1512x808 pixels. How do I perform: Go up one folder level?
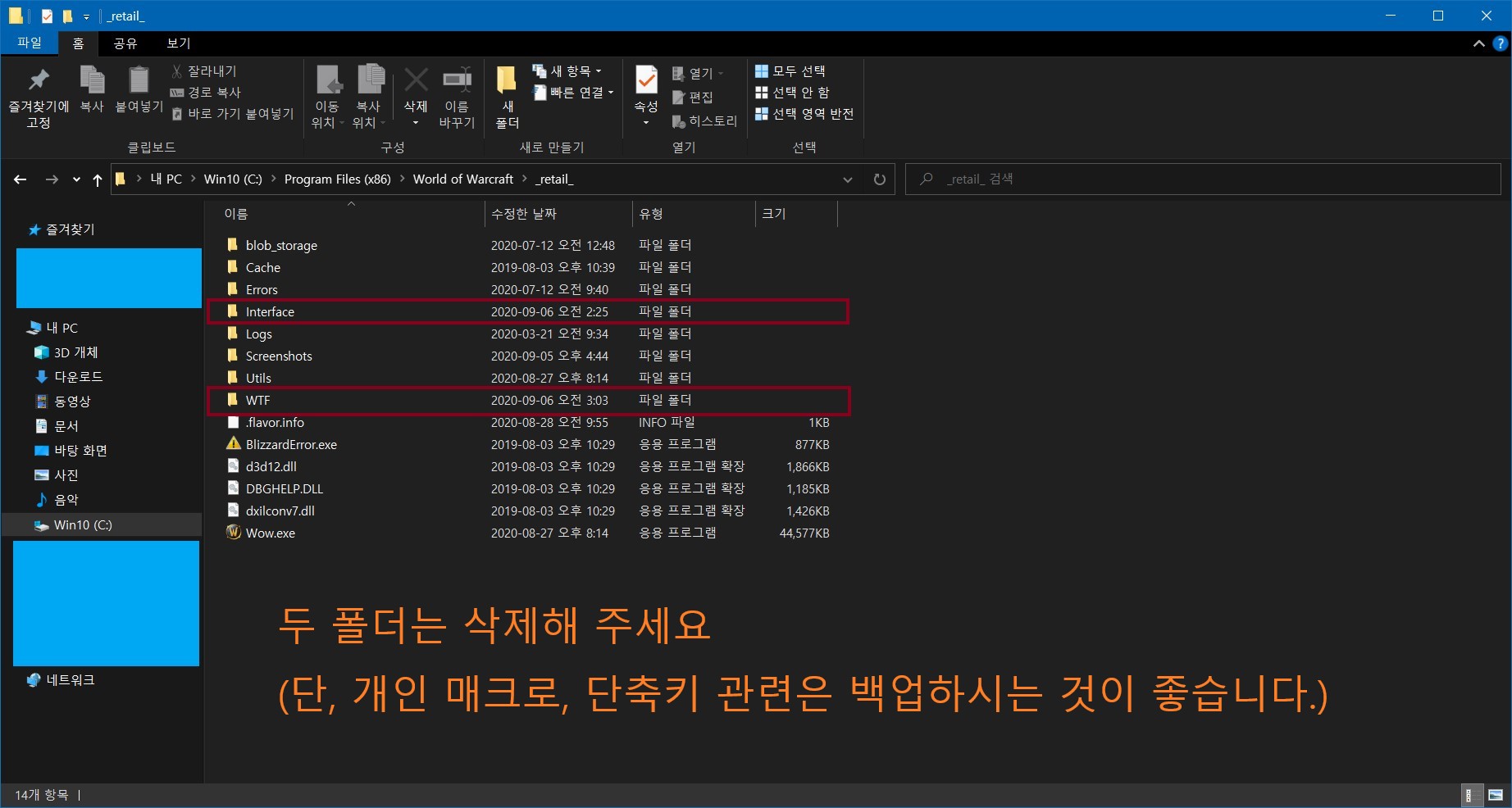point(98,179)
